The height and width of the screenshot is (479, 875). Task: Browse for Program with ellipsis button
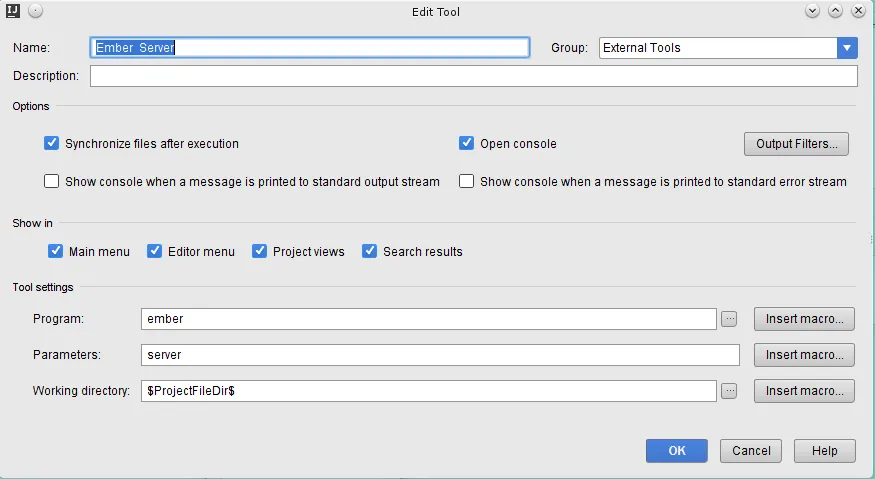point(729,319)
